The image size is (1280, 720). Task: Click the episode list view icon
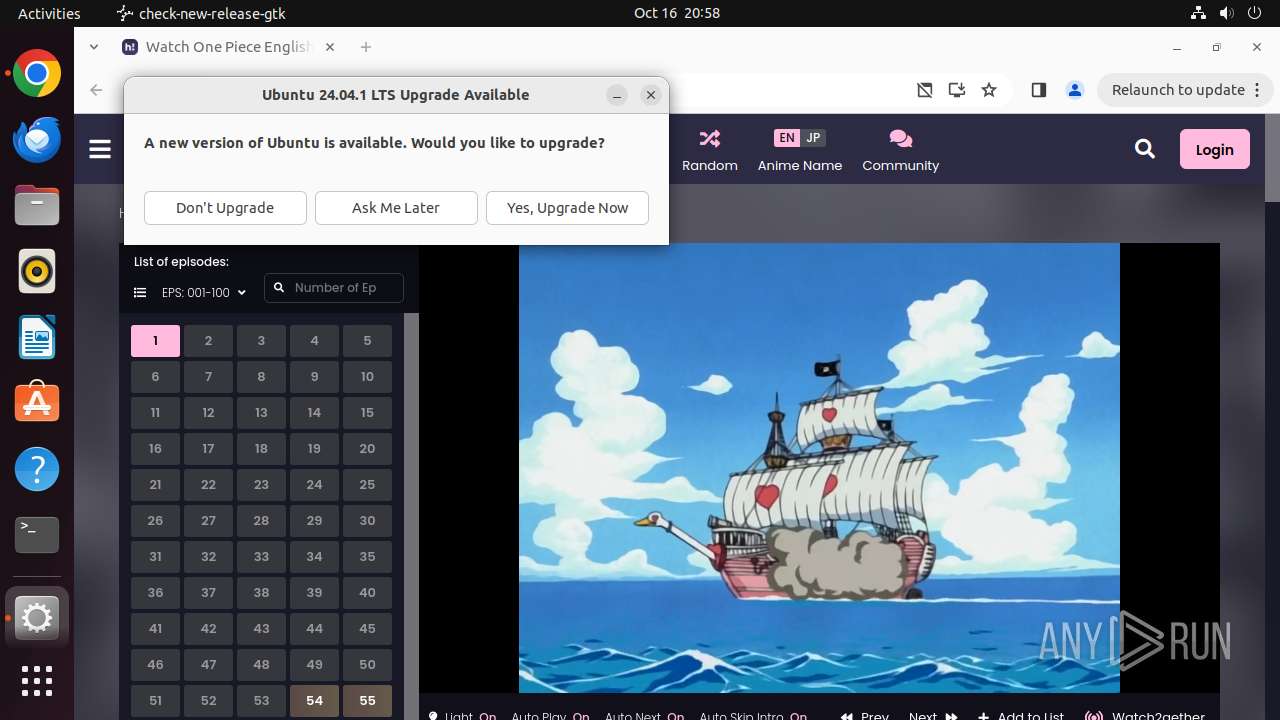[x=140, y=293]
